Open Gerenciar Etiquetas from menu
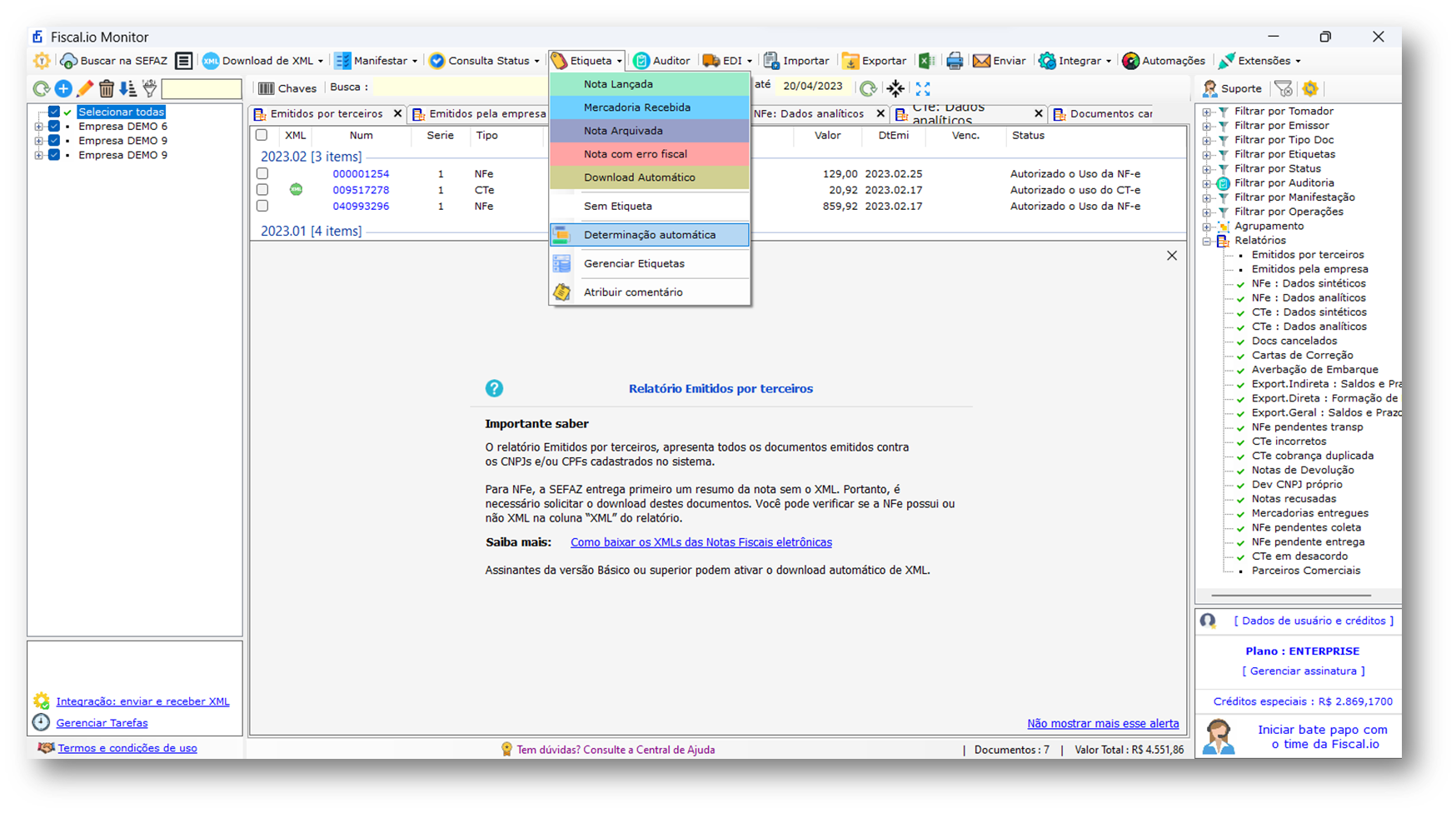1456x813 pixels. click(x=650, y=263)
